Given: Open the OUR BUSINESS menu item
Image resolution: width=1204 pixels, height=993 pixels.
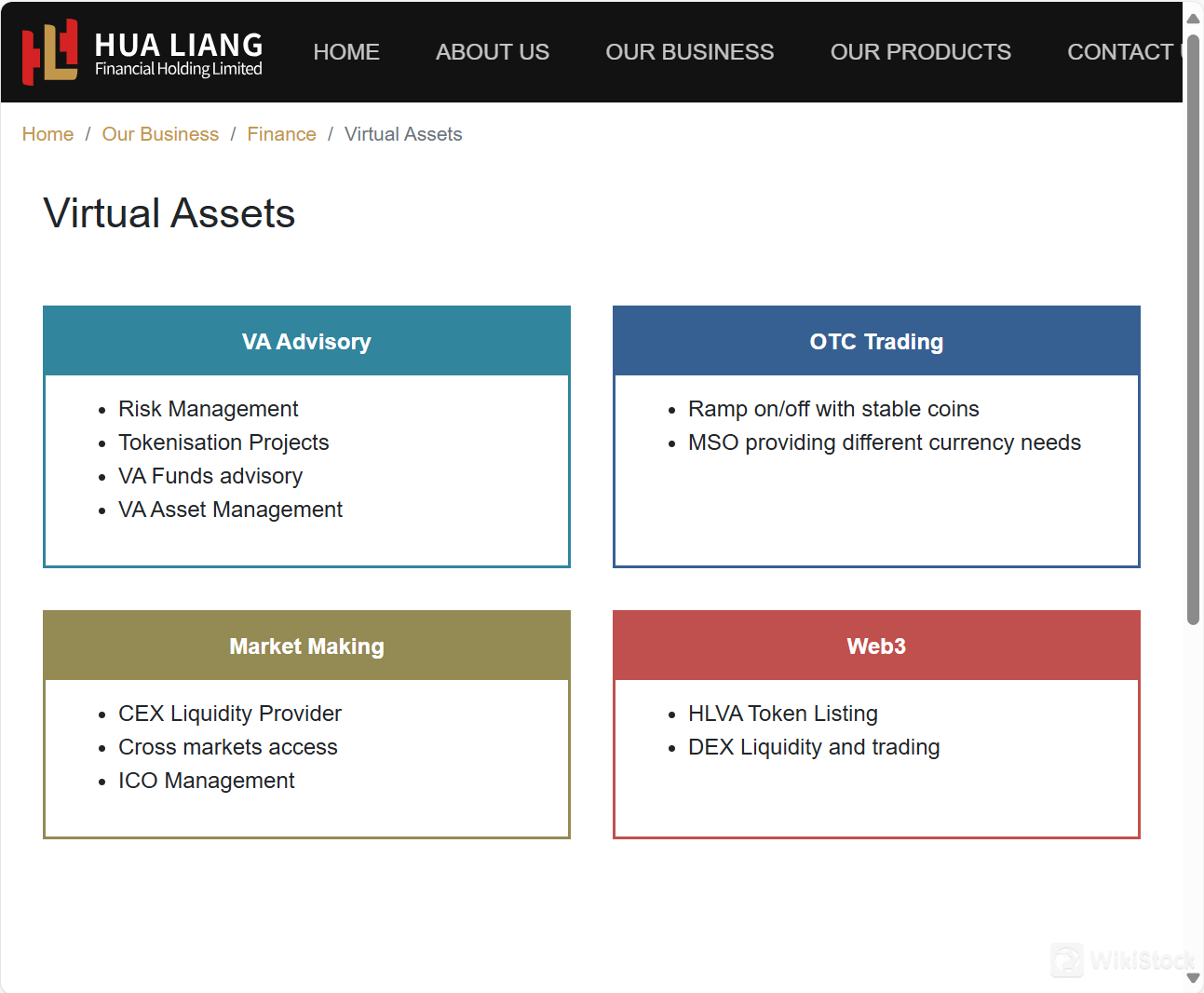Looking at the screenshot, I should coord(690,51).
